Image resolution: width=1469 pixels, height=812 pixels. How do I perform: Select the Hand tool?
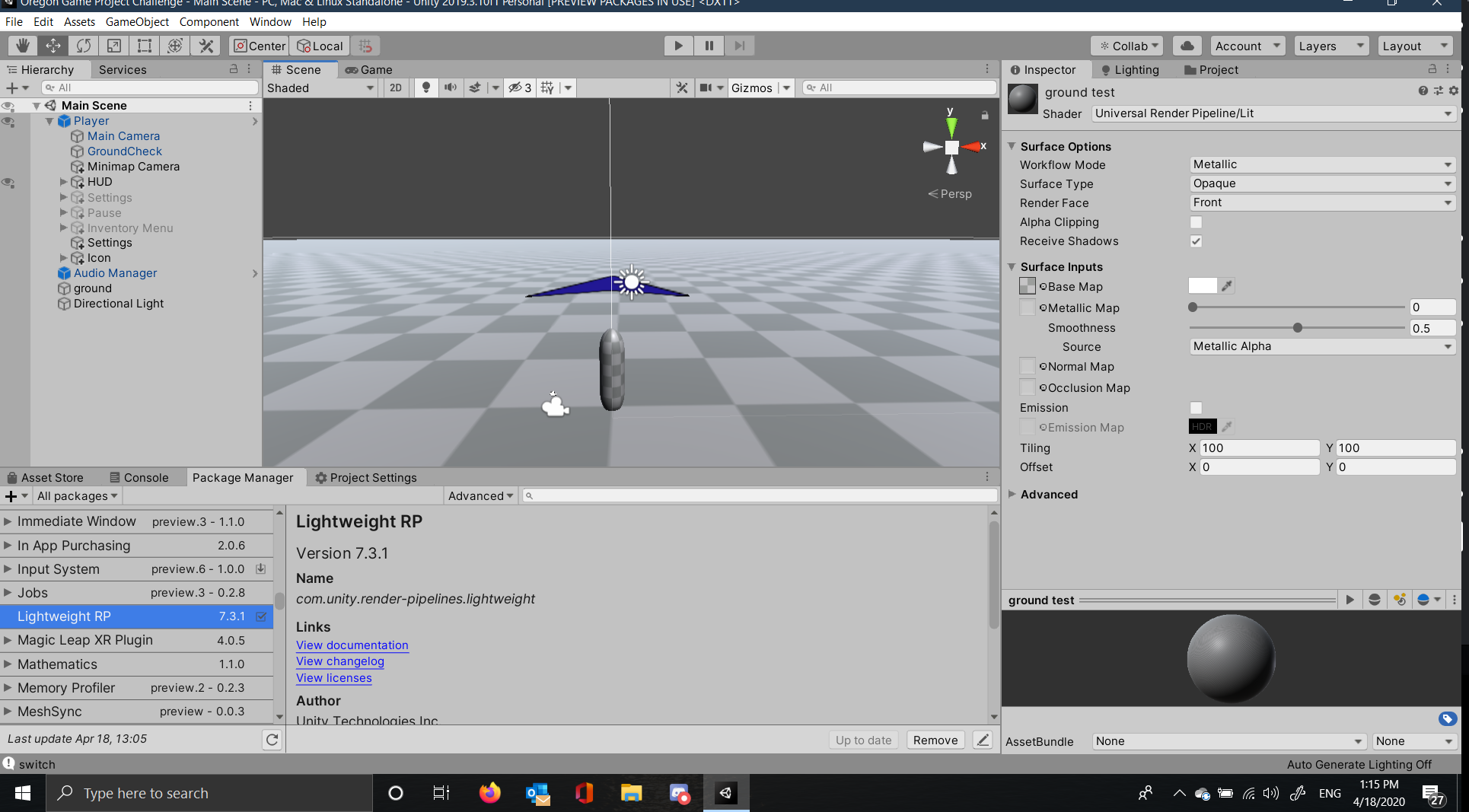[x=22, y=46]
